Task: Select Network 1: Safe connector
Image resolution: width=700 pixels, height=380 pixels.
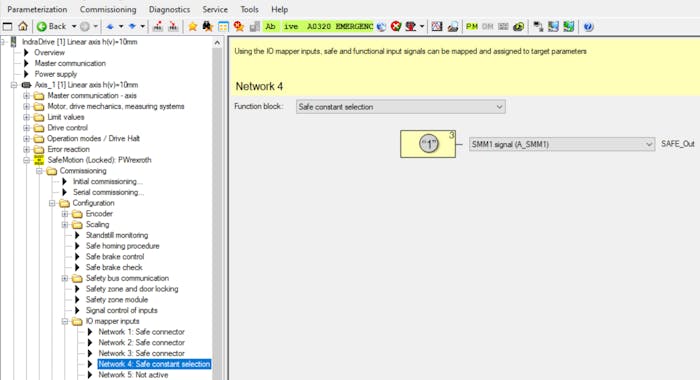Action: [142, 332]
